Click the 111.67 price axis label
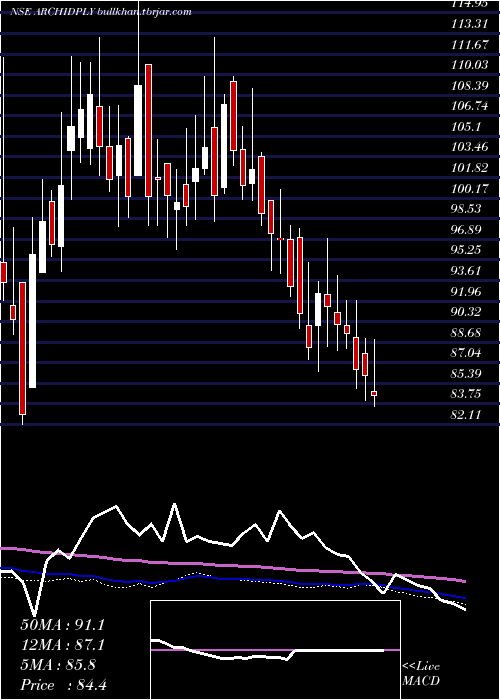This screenshot has width=500, height=700. [468, 45]
